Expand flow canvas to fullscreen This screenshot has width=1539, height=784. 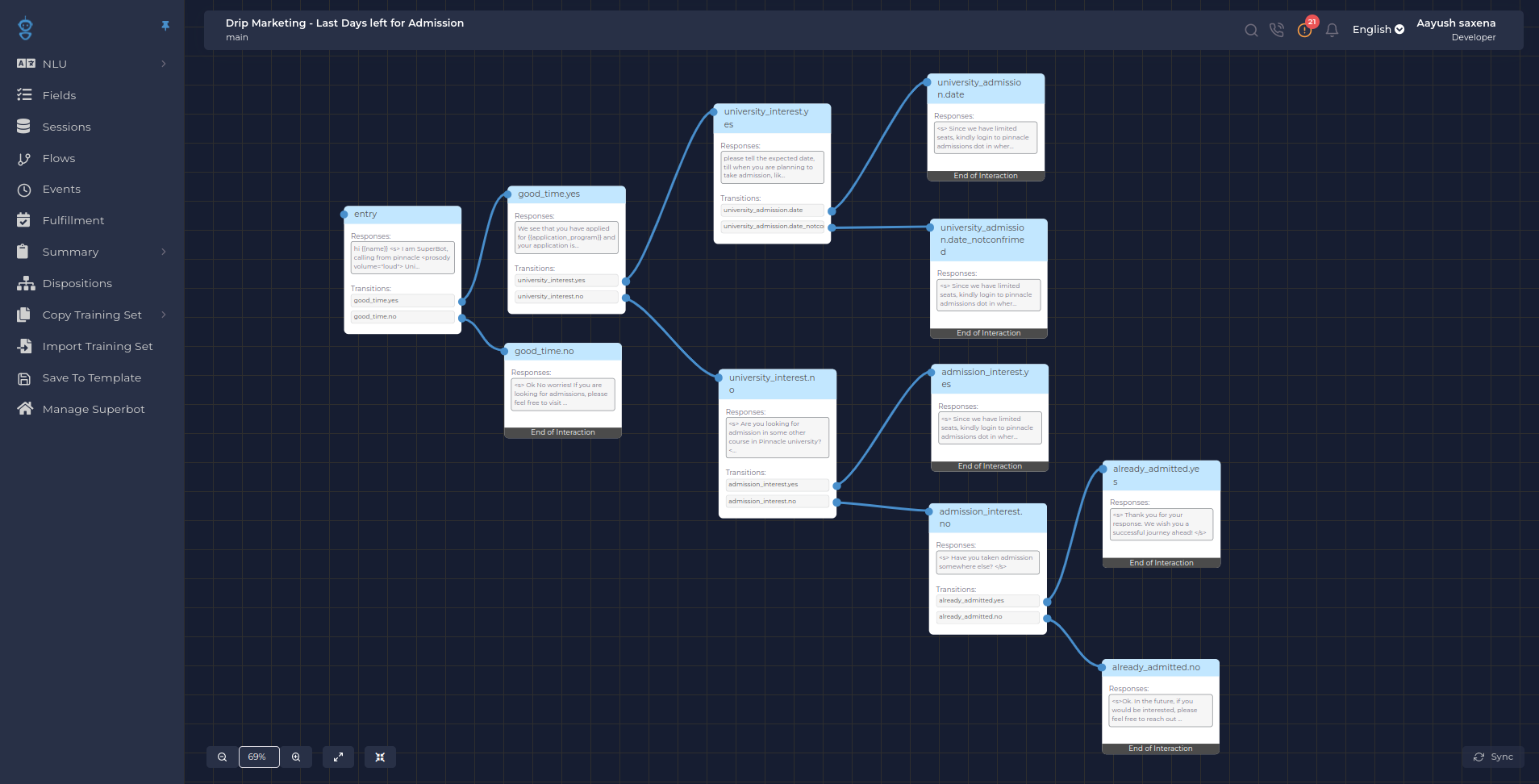pos(338,757)
